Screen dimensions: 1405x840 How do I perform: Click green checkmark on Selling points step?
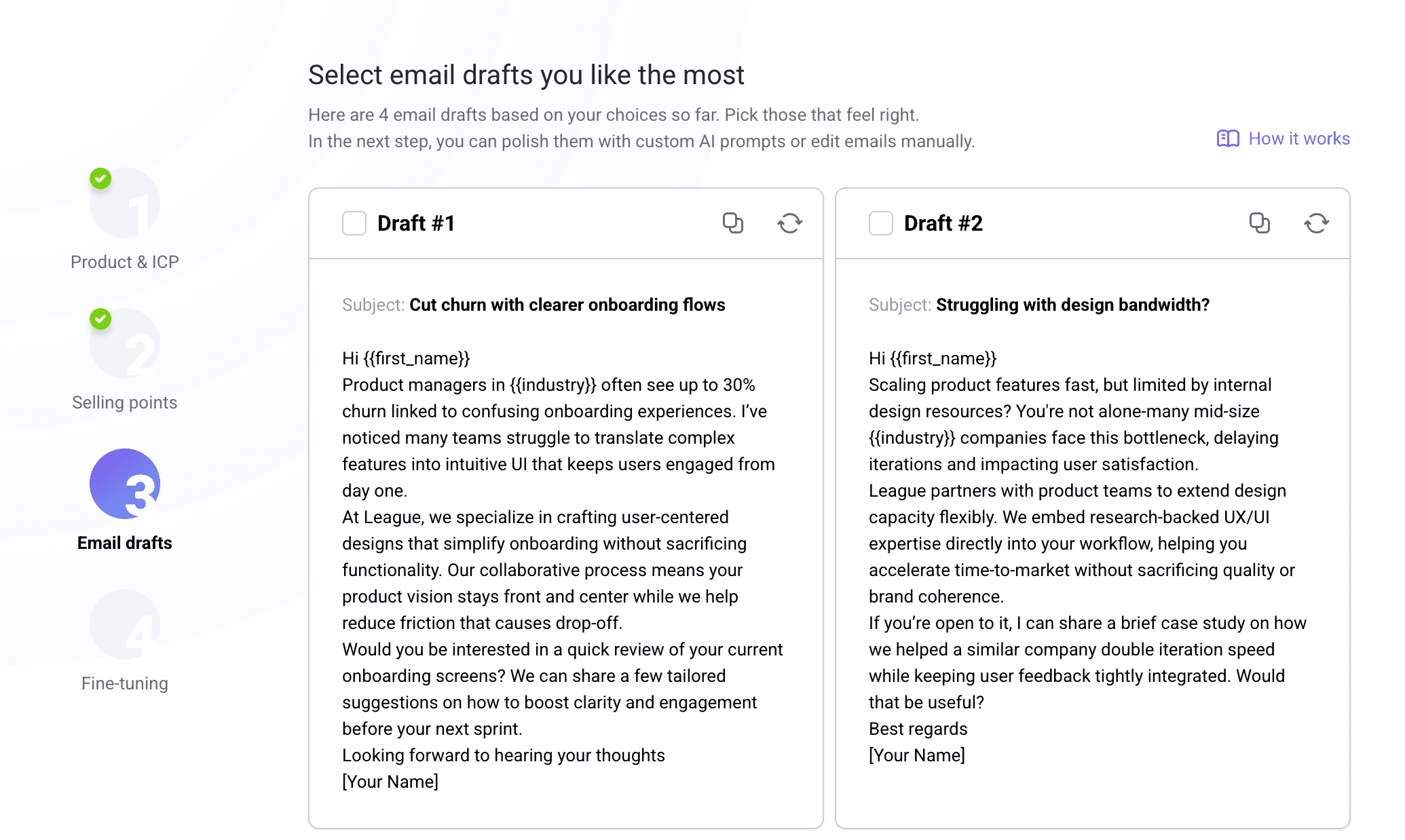(100, 319)
